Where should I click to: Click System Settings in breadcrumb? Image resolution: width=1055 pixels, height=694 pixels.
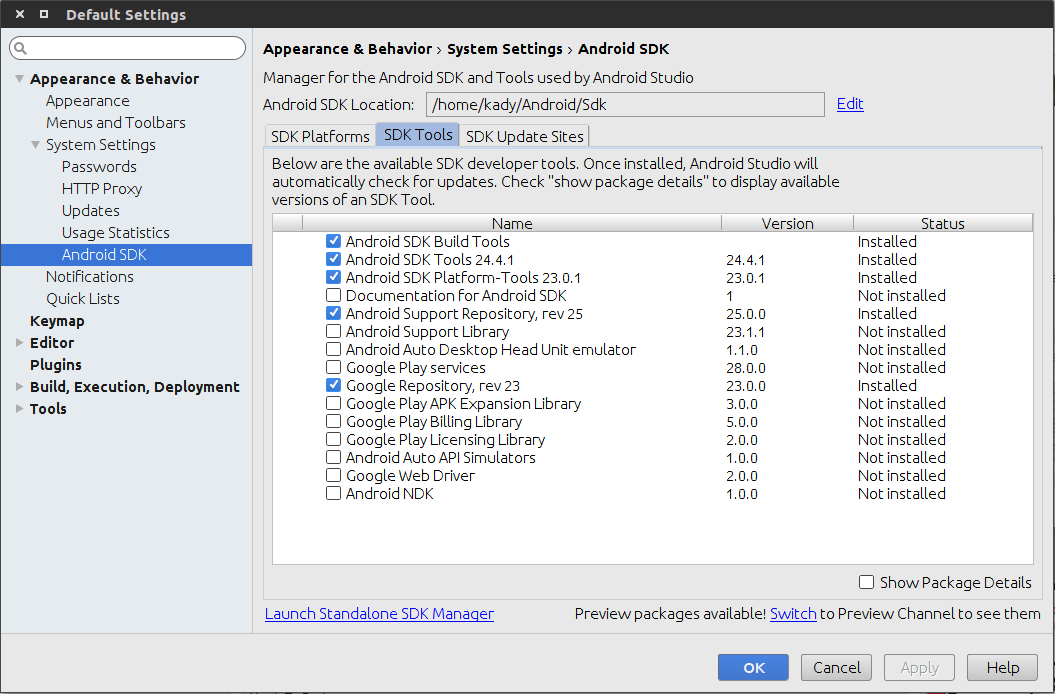(505, 48)
